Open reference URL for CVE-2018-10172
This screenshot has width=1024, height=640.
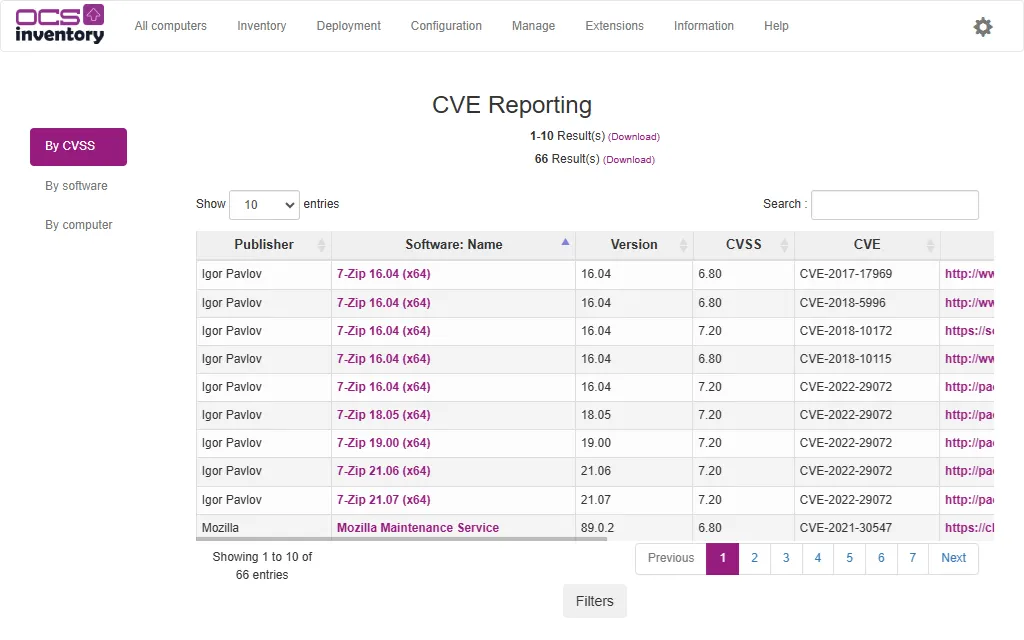(x=969, y=331)
